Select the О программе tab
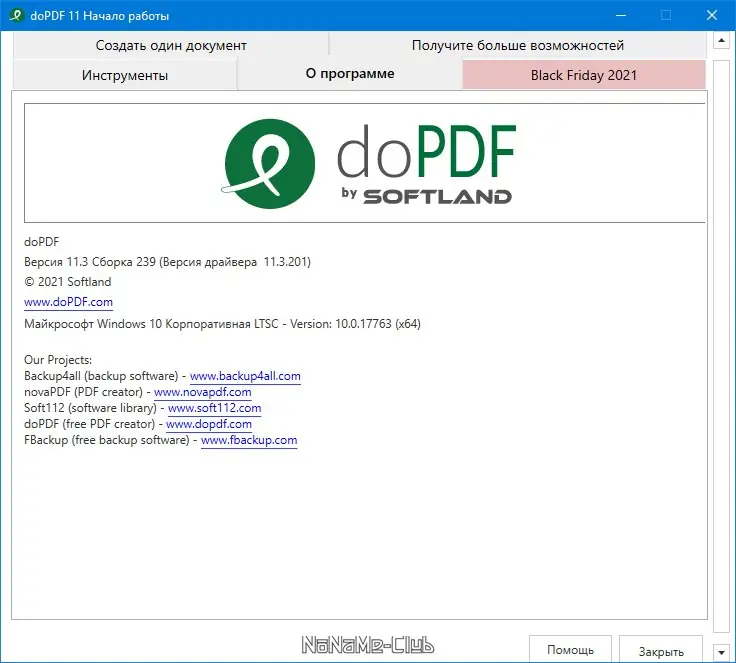This screenshot has height=663, width=736. pos(350,74)
